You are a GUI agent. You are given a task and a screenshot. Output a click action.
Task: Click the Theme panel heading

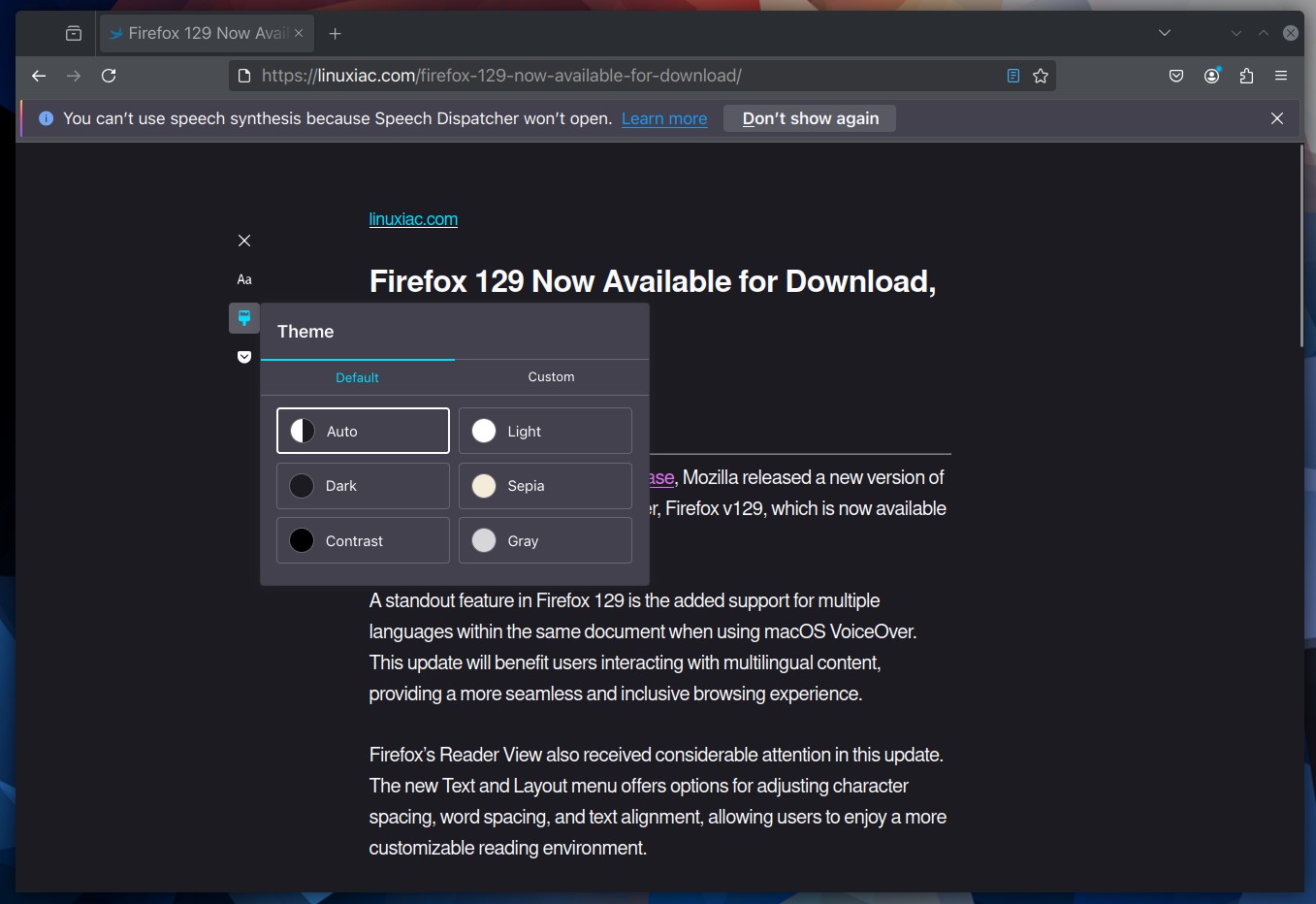(x=305, y=332)
